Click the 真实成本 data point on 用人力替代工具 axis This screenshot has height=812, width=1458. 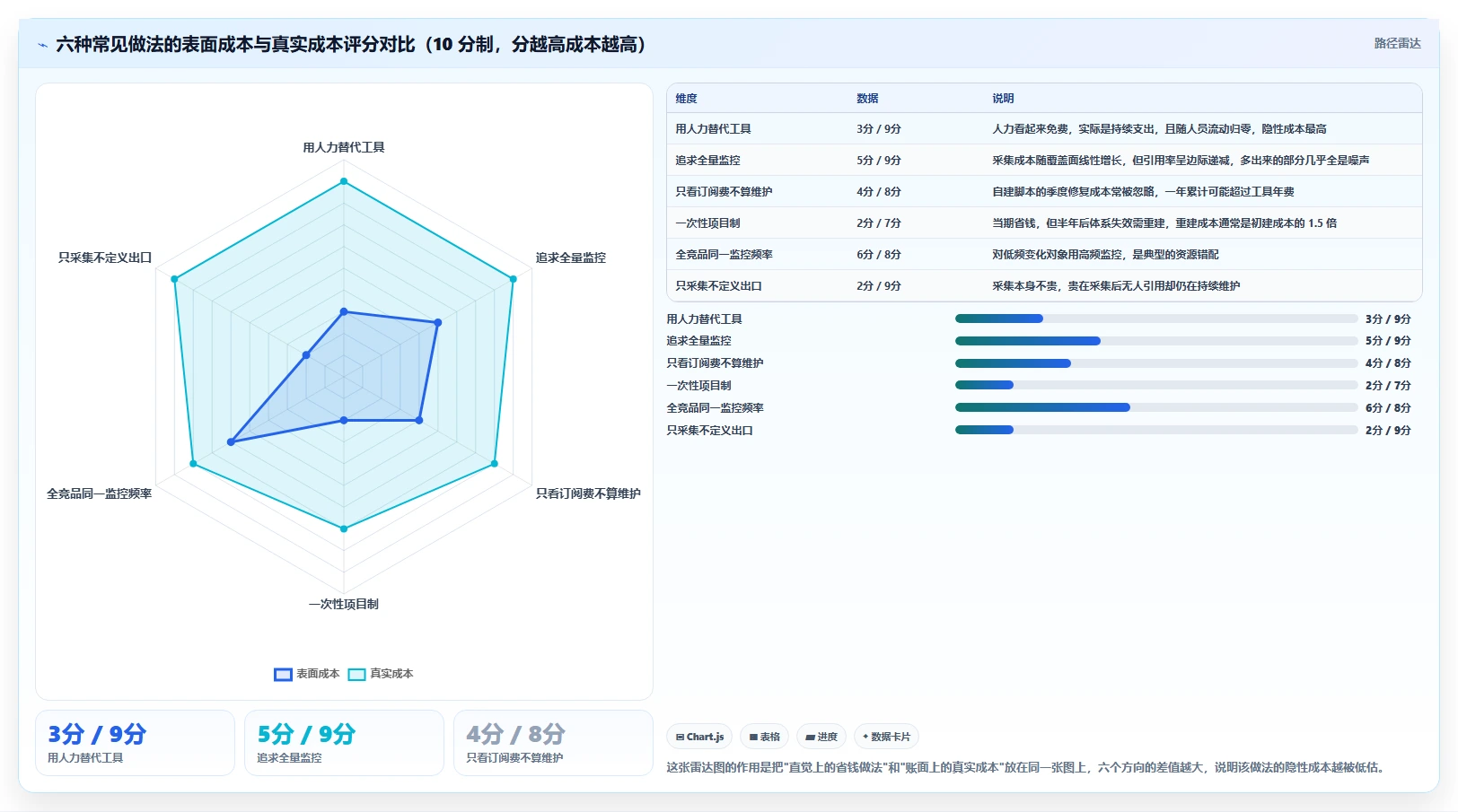[x=344, y=181]
